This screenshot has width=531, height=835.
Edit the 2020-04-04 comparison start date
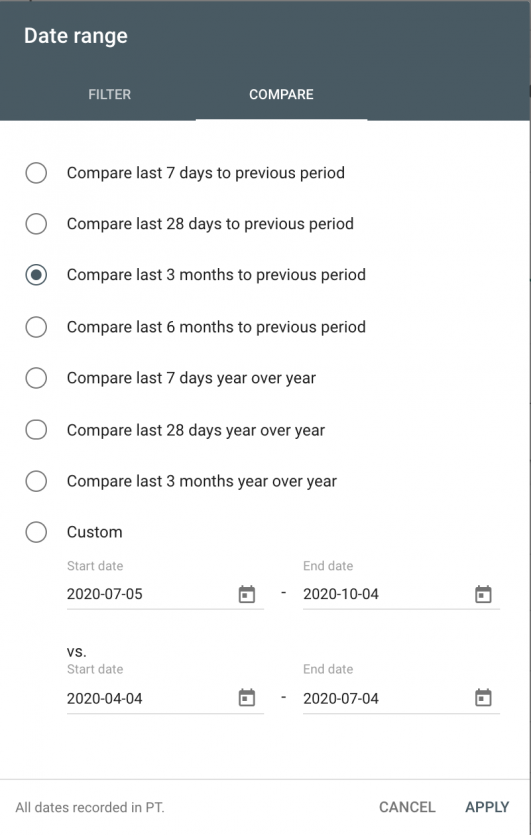coord(149,698)
